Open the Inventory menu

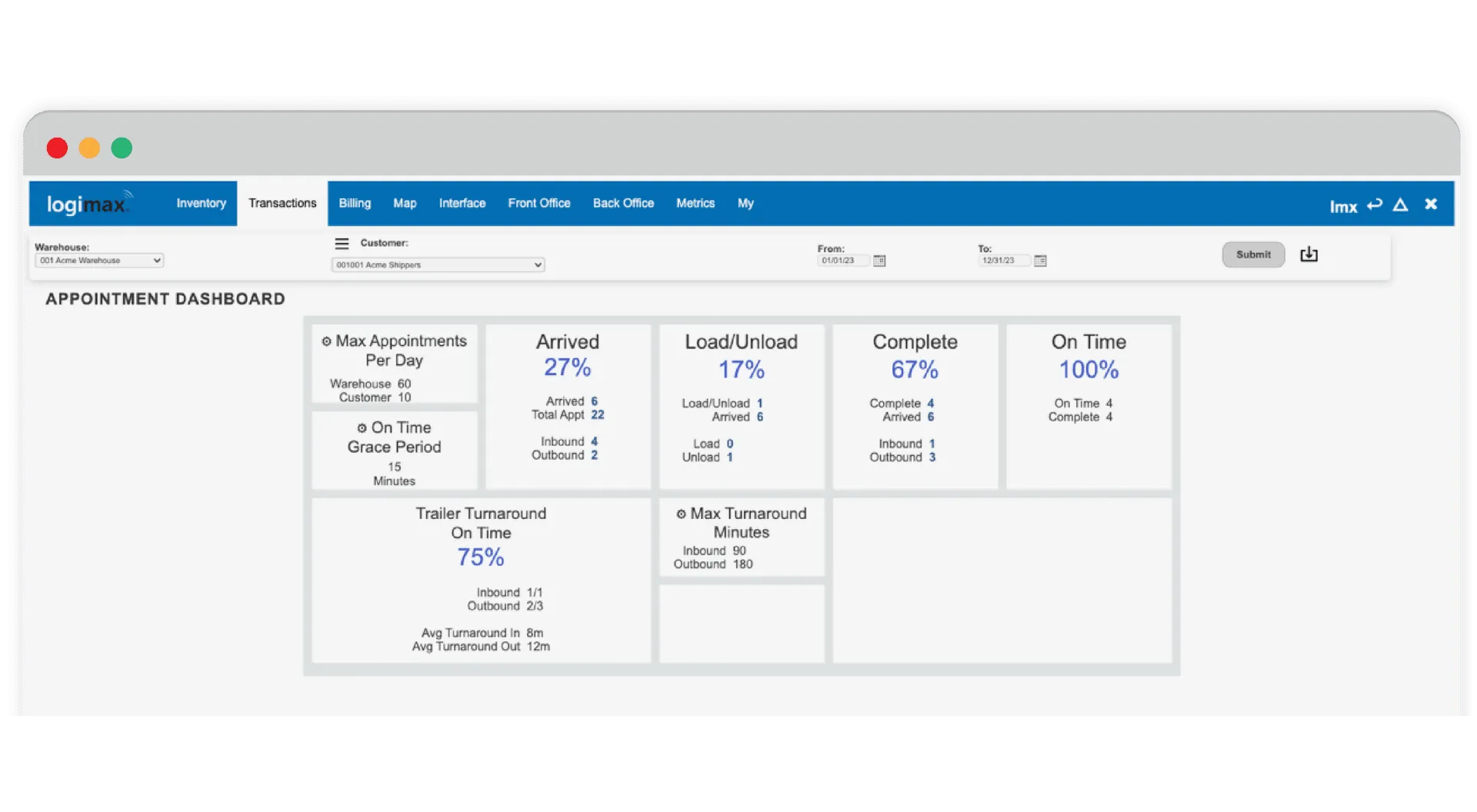[x=201, y=204]
